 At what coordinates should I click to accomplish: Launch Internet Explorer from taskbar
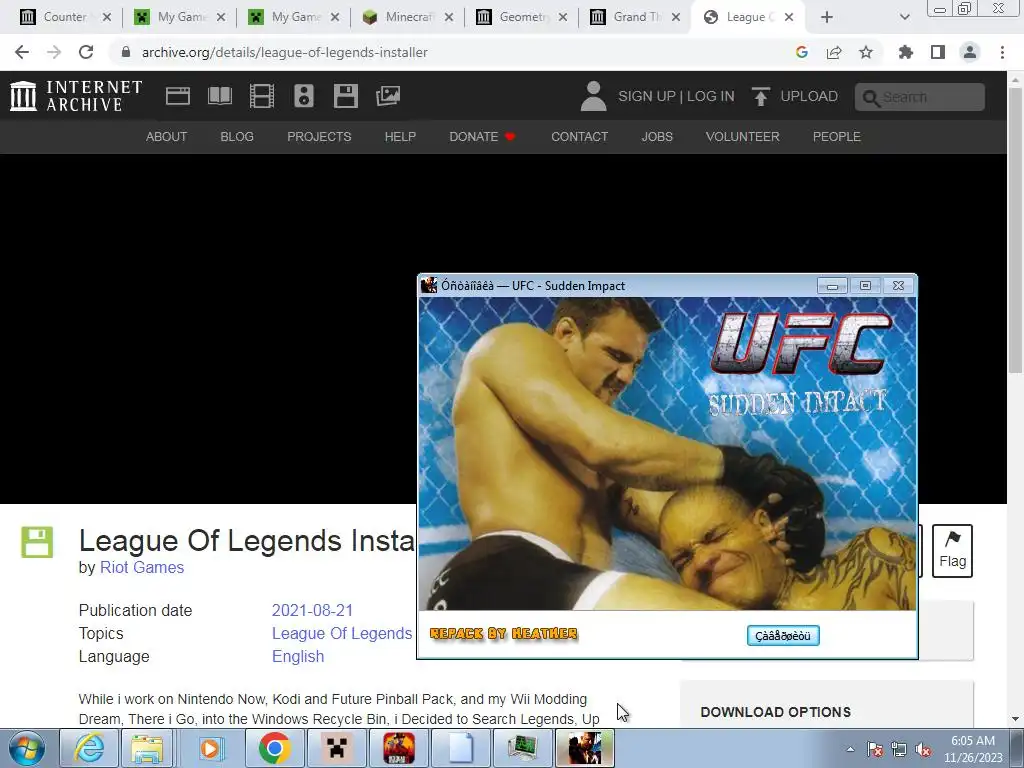(89, 748)
